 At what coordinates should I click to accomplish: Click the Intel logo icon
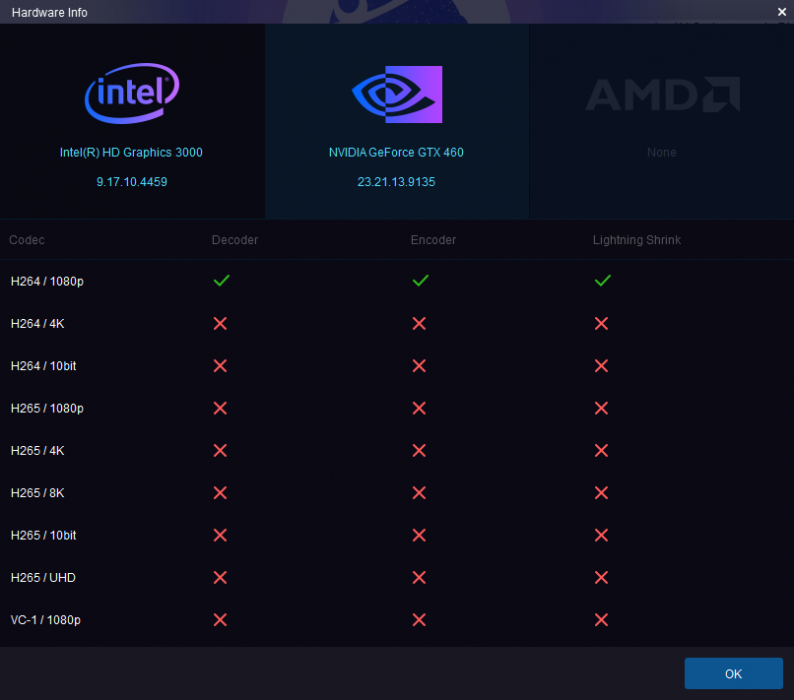point(132,94)
